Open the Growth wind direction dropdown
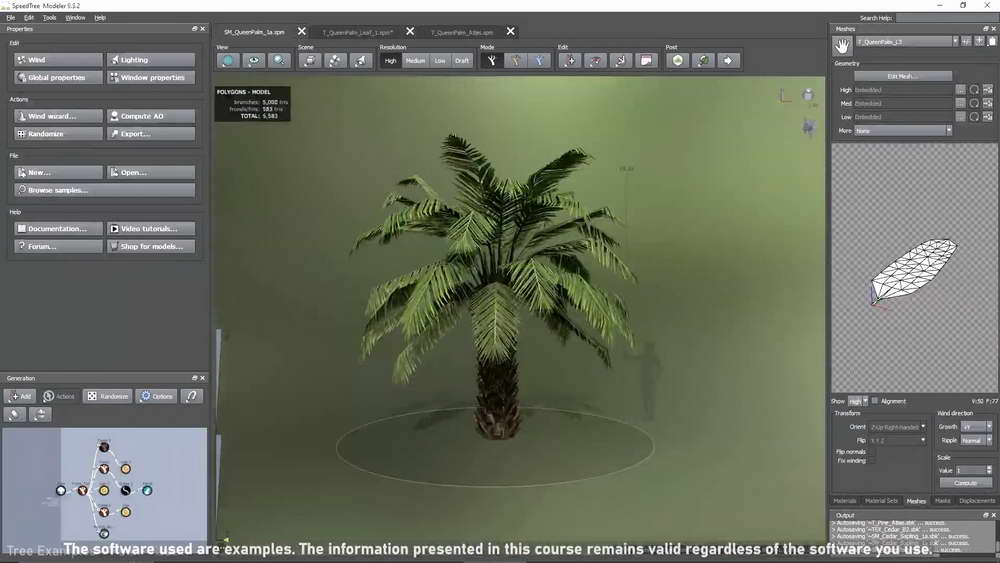This screenshot has width=1000, height=563. 976,427
